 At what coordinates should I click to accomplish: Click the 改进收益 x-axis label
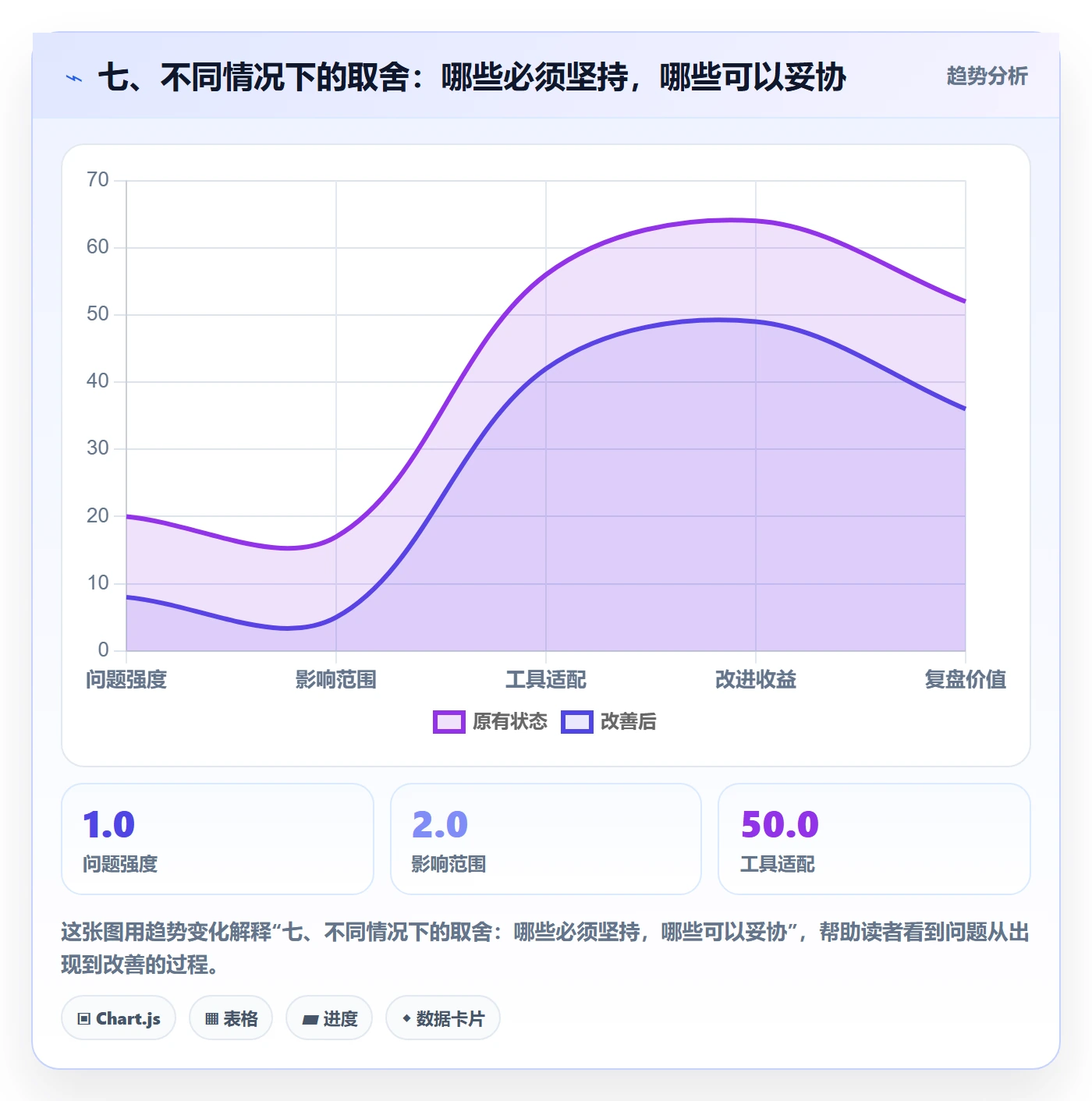756,680
